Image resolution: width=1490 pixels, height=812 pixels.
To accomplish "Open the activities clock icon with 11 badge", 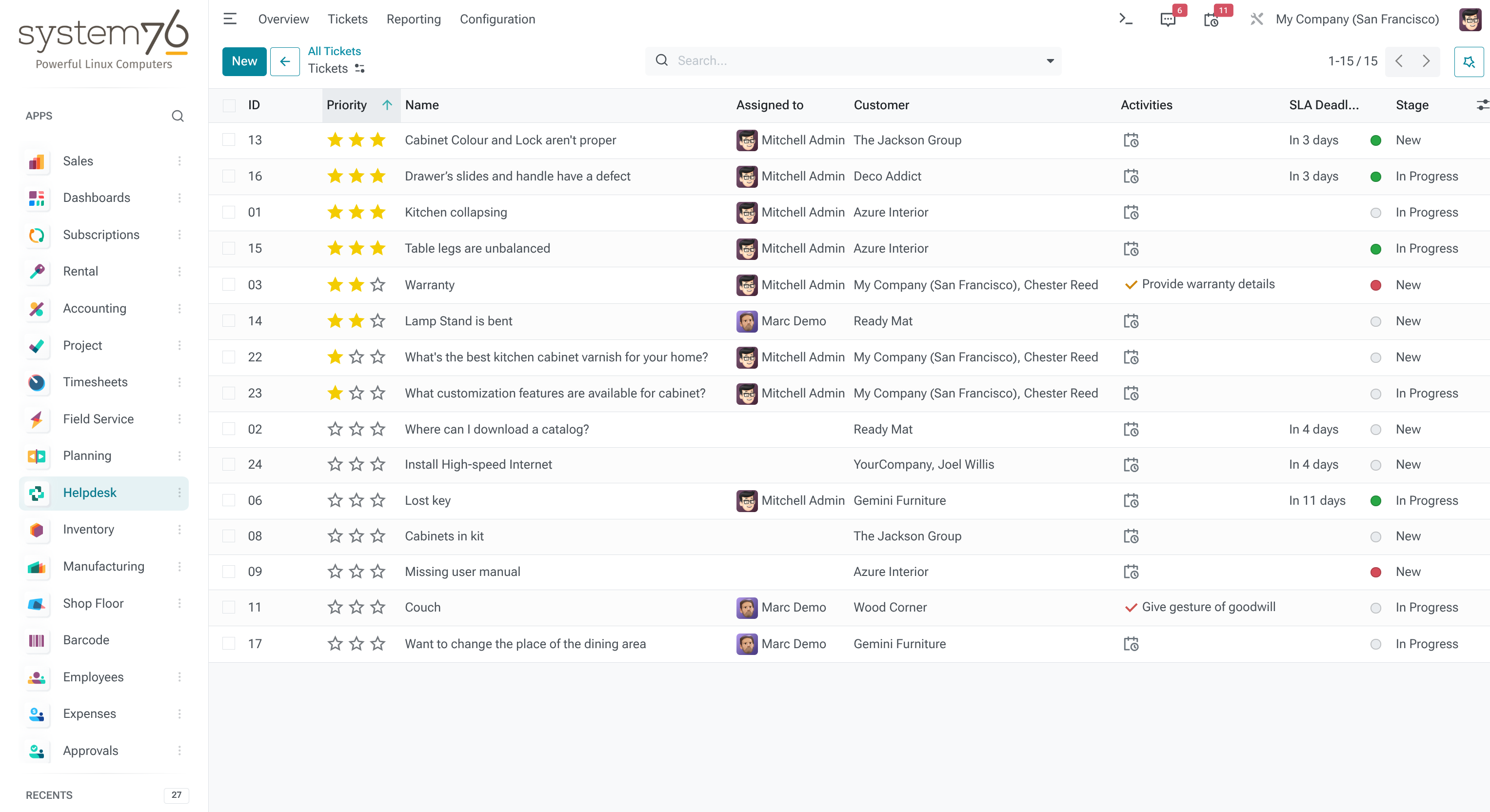I will [1211, 20].
